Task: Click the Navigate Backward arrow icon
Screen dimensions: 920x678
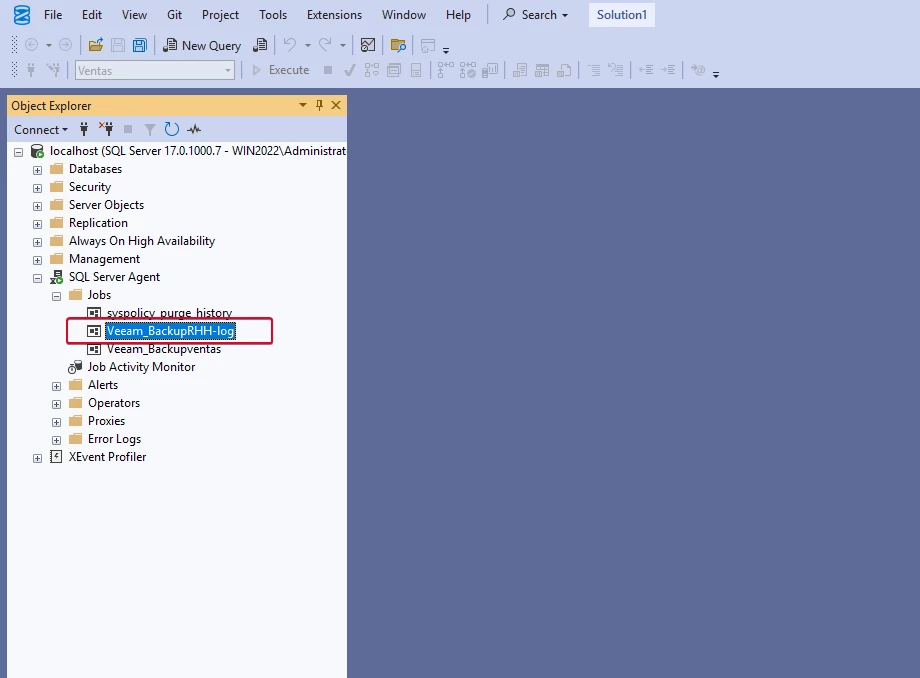Action: (32, 45)
